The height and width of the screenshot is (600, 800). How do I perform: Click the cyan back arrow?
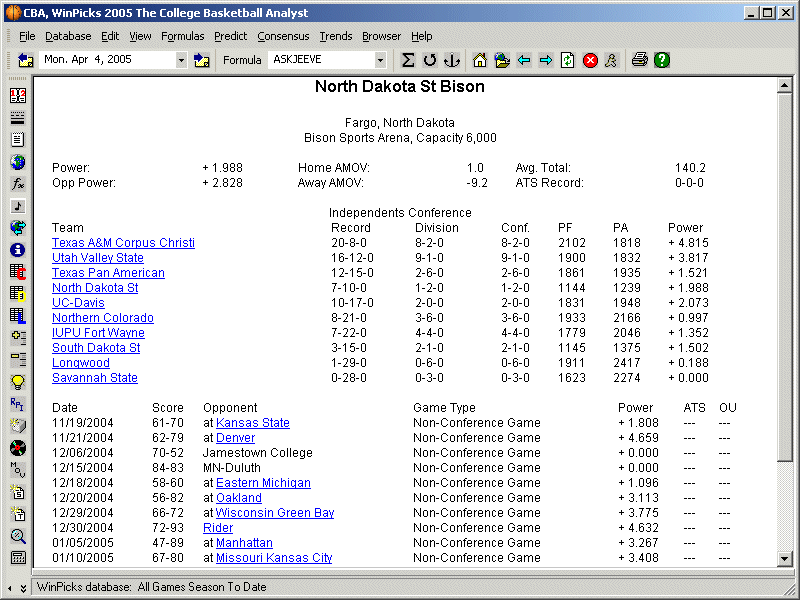(x=524, y=60)
